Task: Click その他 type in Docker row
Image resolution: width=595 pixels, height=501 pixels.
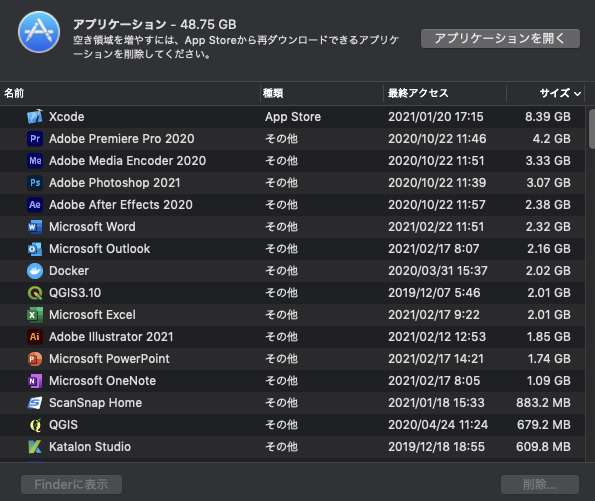Action: [281, 271]
